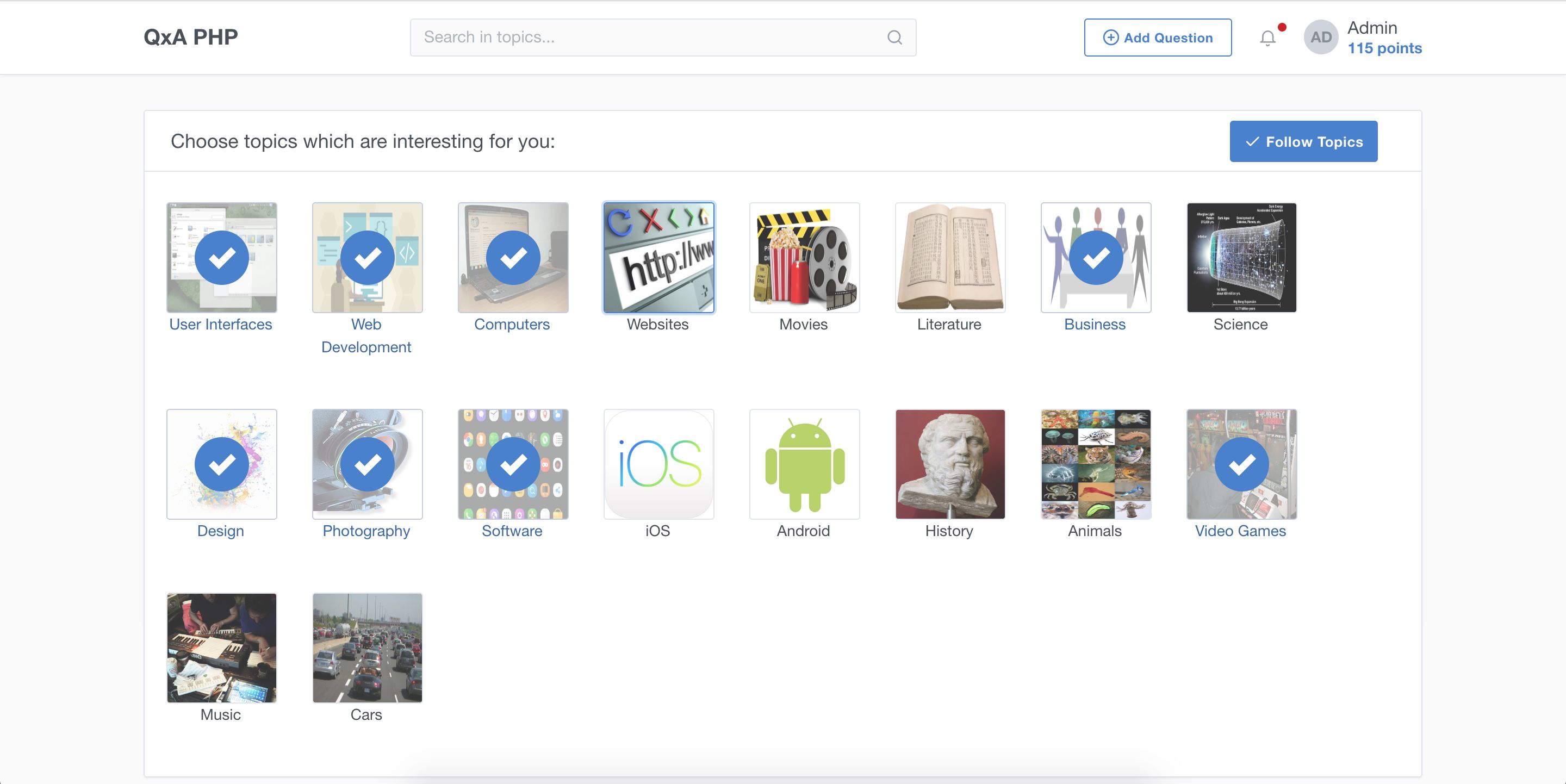Choose the History bust topic image
1566x784 pixels.
(949, 464)
